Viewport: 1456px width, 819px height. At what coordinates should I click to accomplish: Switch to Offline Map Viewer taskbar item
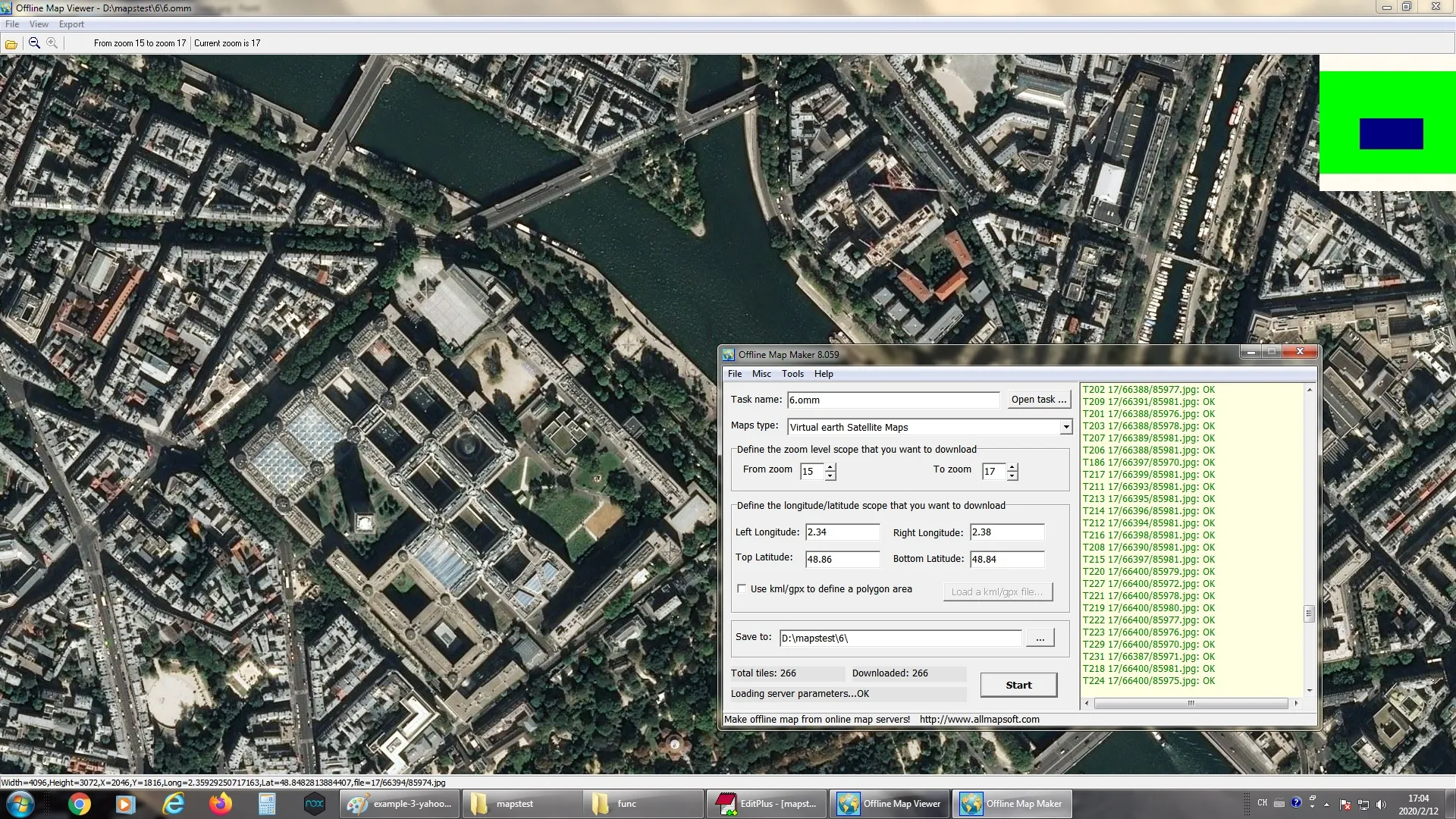pos(890,804)
